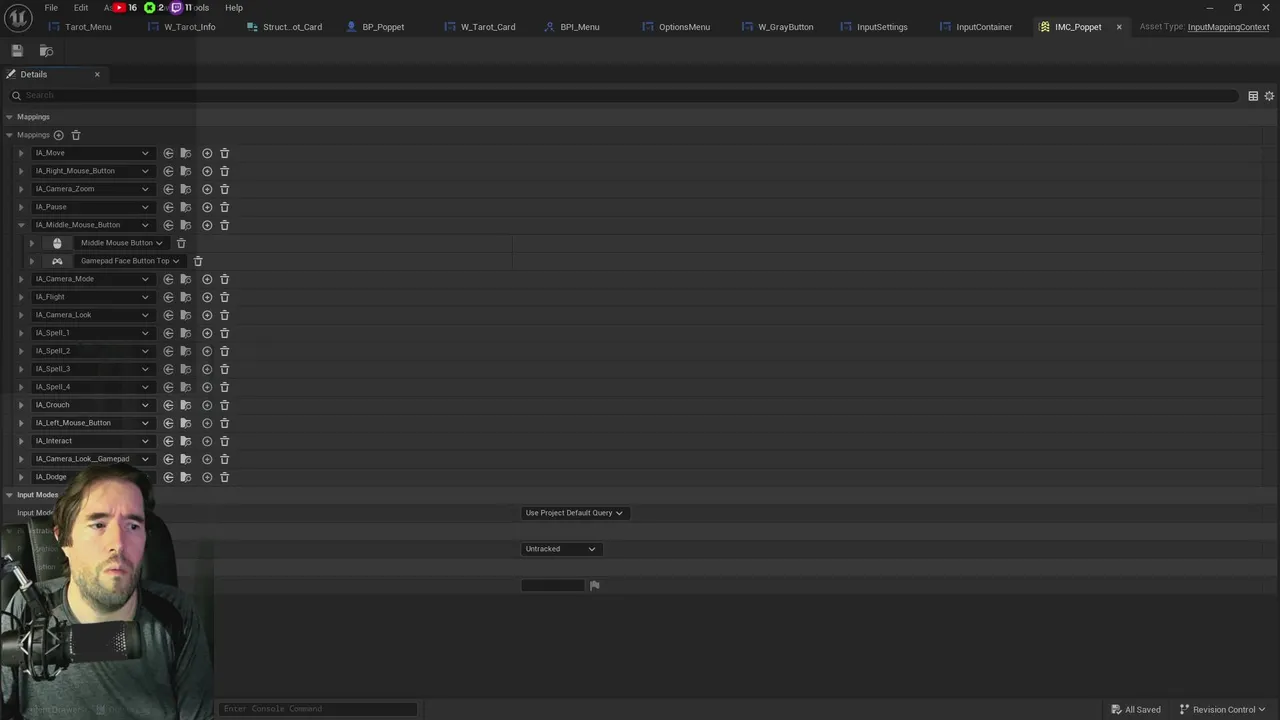Screen dimensions: 1280x720
Task: Delete IA_Spell_4 mapping
Action: (224, 387)
